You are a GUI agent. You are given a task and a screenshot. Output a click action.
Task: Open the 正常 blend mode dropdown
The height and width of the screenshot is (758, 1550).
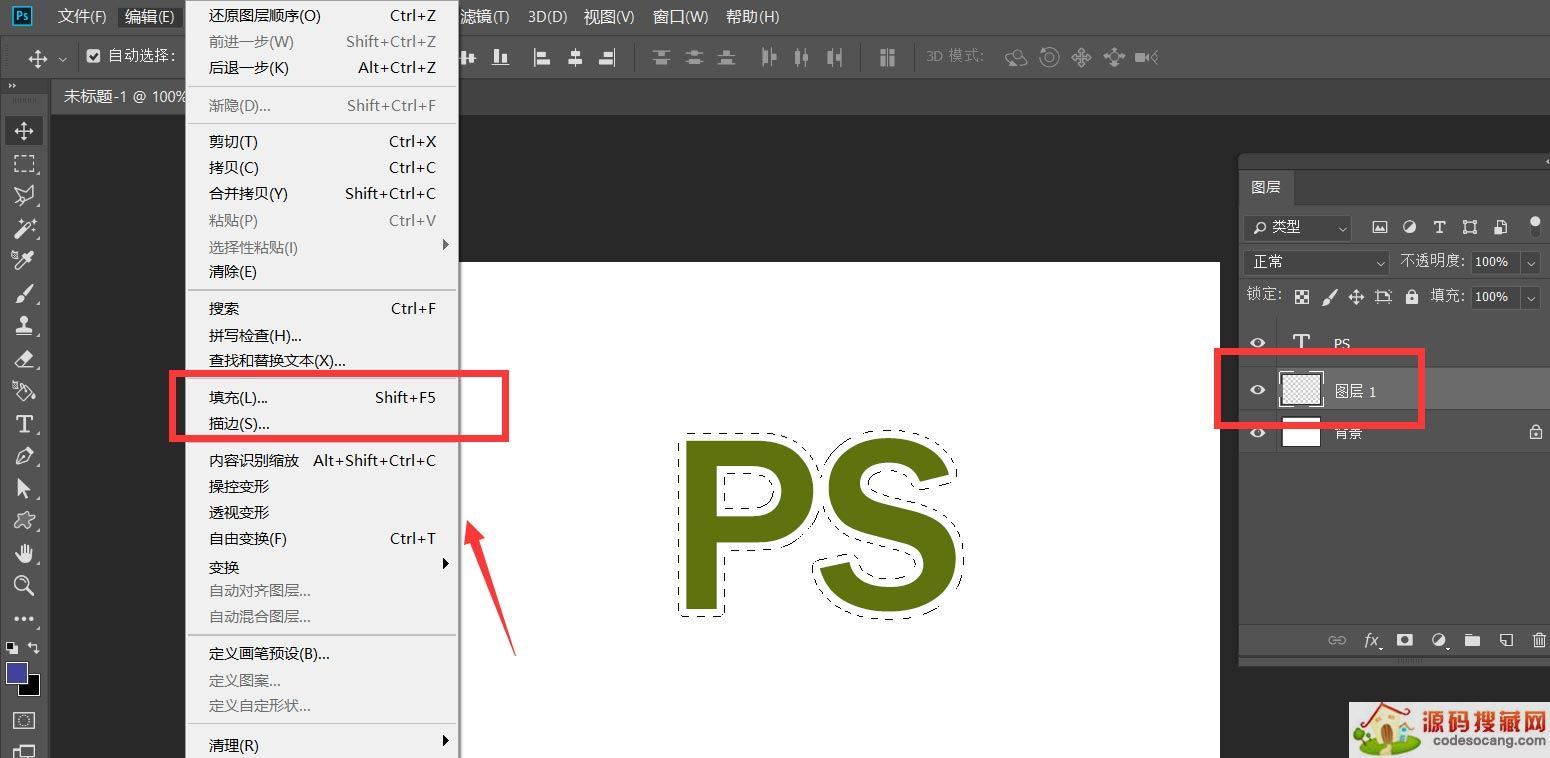click(x=1317, y=262)
